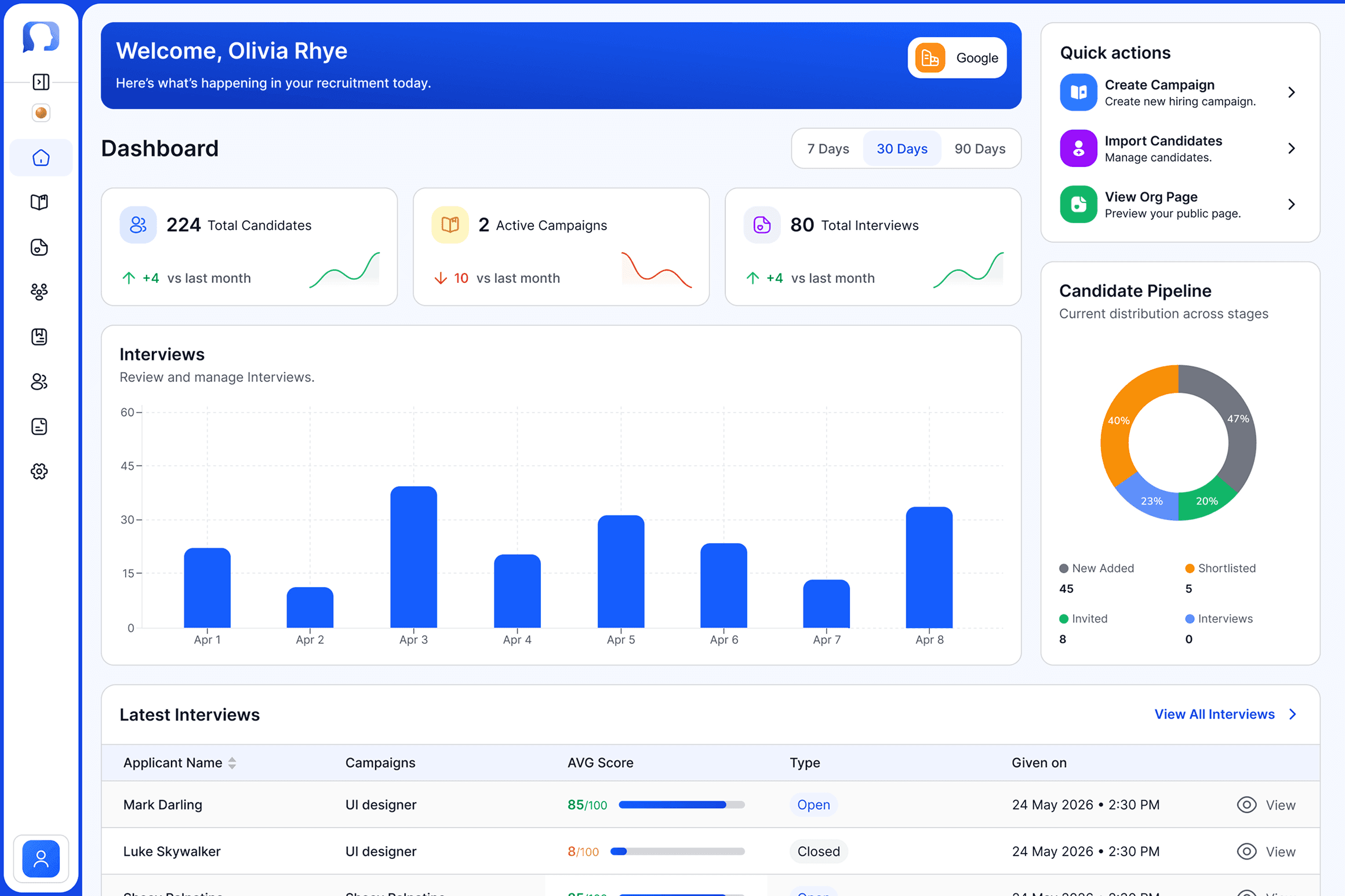Click chevron next to View All Interviews
Screen dimensions: 1345x896
pos(1293,714)
